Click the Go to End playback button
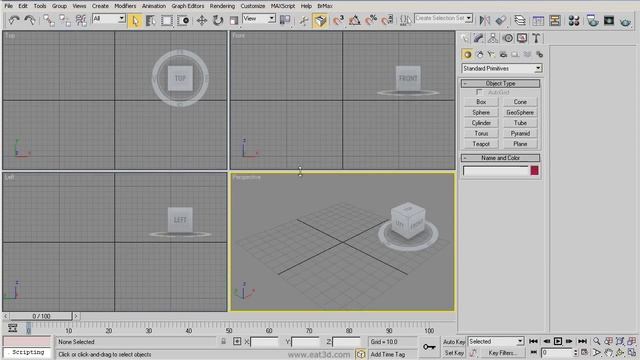Screen dimensions: 640x360 [582, 341]
